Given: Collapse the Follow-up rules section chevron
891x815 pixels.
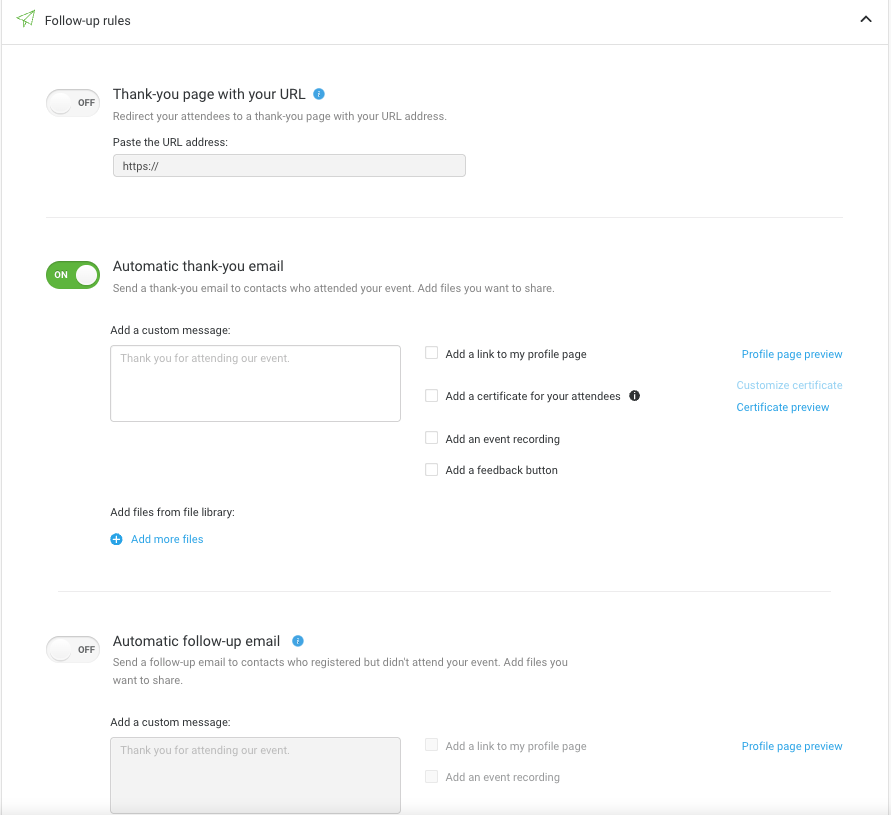Looking at the screenshot, I should click(x=866, y=20).
